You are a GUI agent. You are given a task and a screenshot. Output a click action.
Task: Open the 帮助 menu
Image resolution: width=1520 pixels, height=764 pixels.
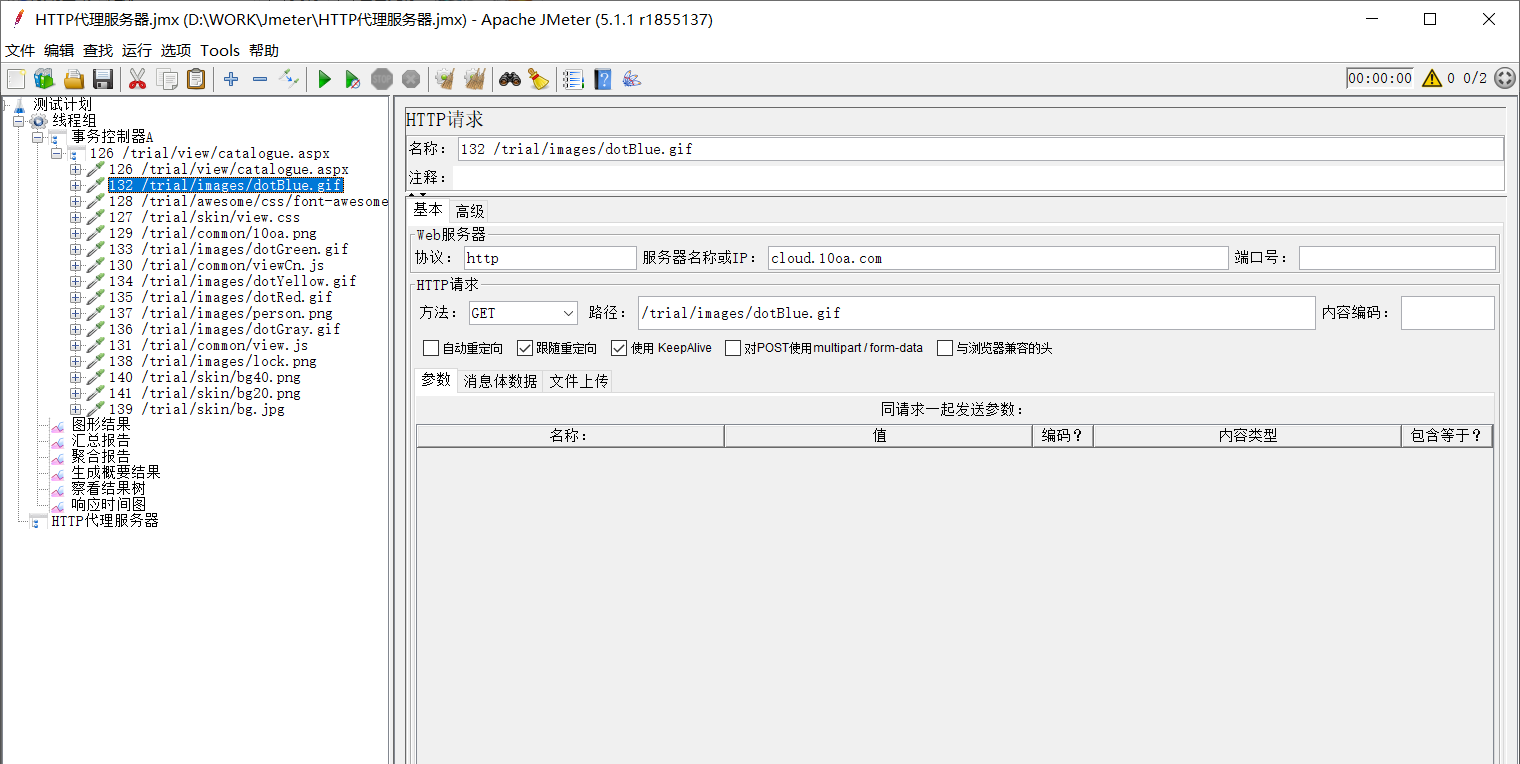[264, 50]
